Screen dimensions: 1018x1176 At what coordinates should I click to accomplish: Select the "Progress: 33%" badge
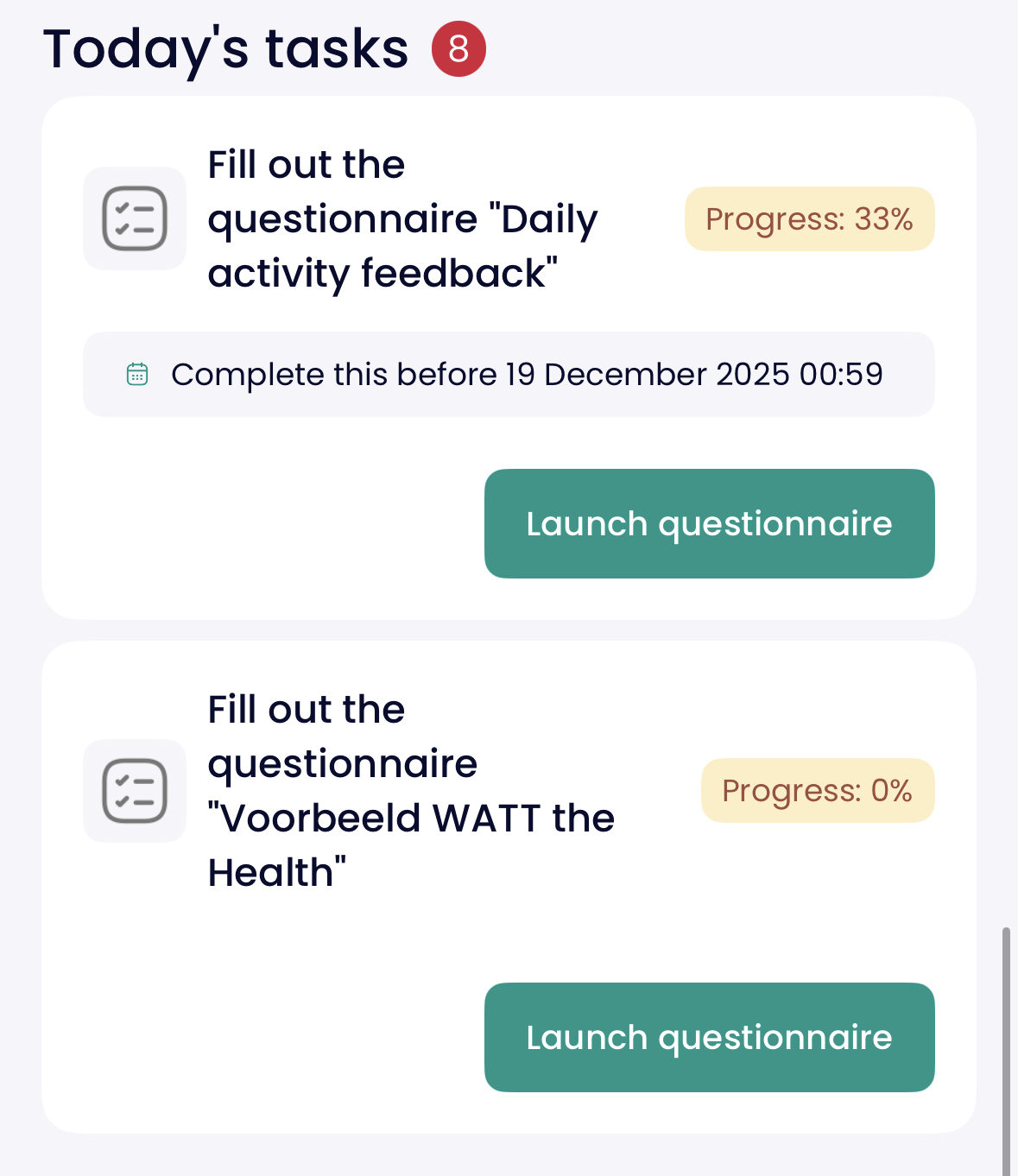[x=809, y=219]
